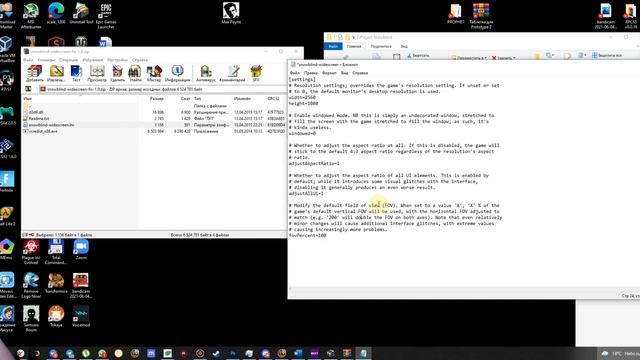
Task: Open the Правка menu in Notepad
Action: click(x=311, y=73)
